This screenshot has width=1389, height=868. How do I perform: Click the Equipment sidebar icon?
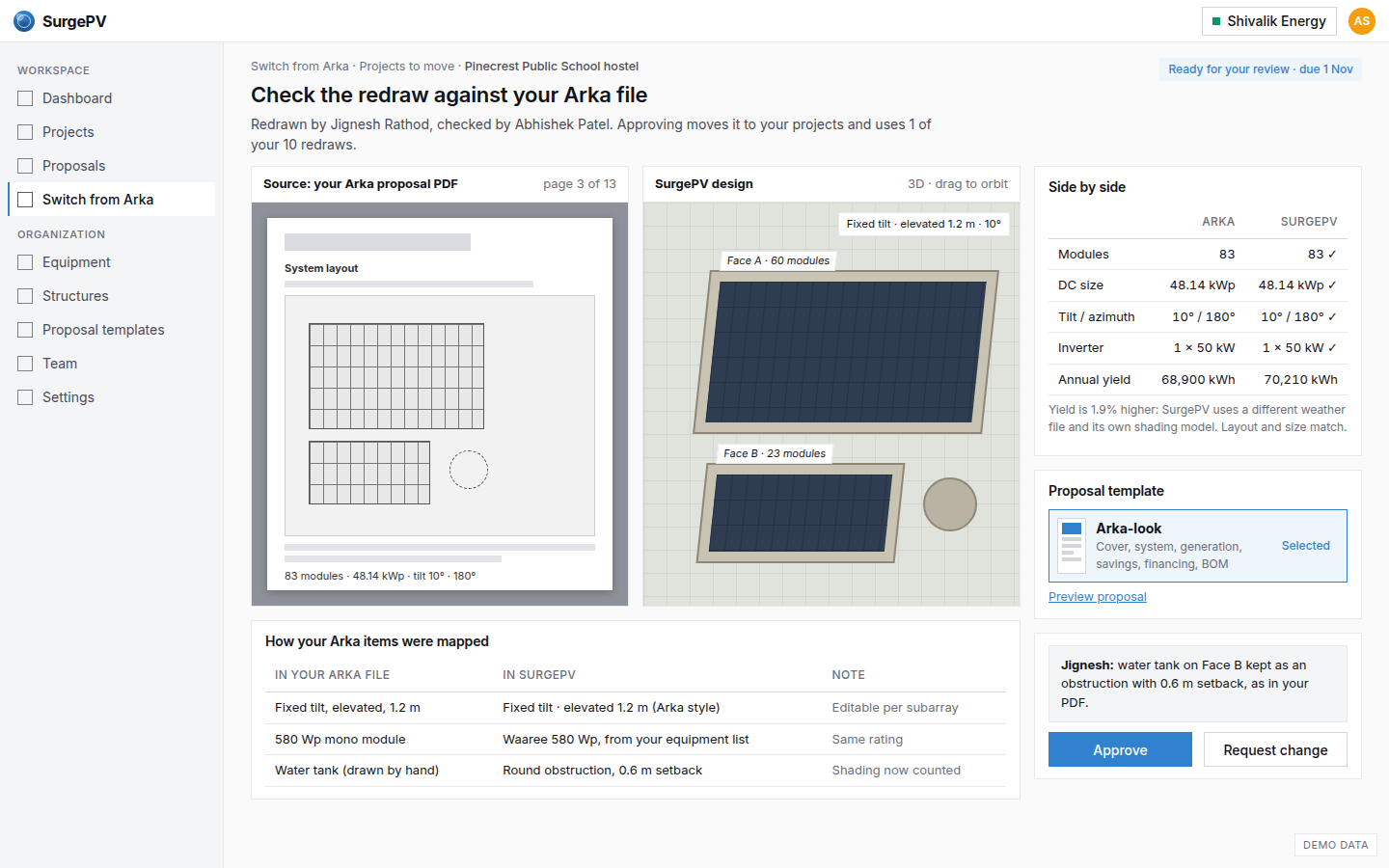click(25, 262)
